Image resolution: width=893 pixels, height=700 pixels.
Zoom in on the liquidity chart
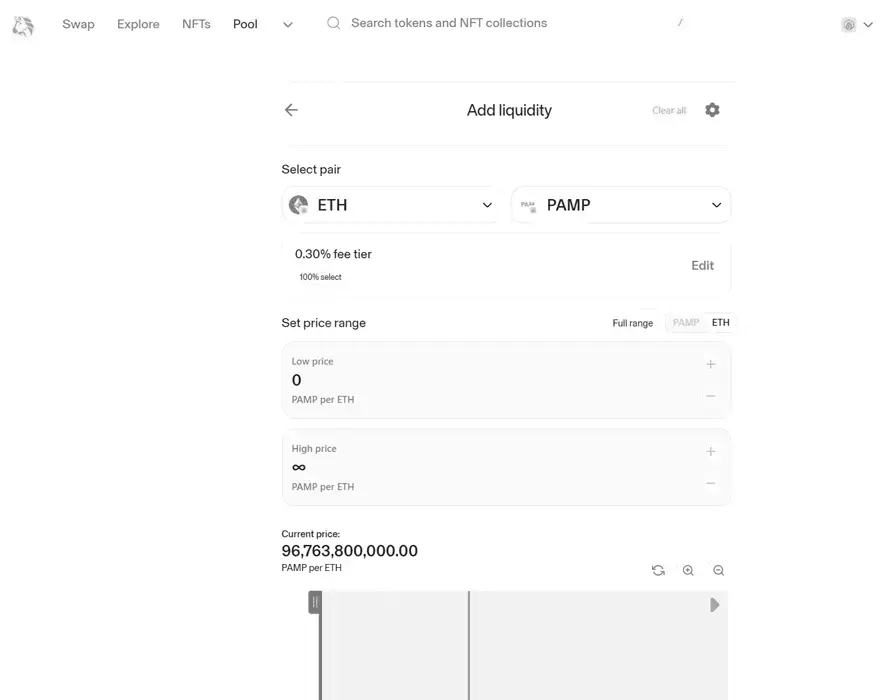(x=688, y=570)
